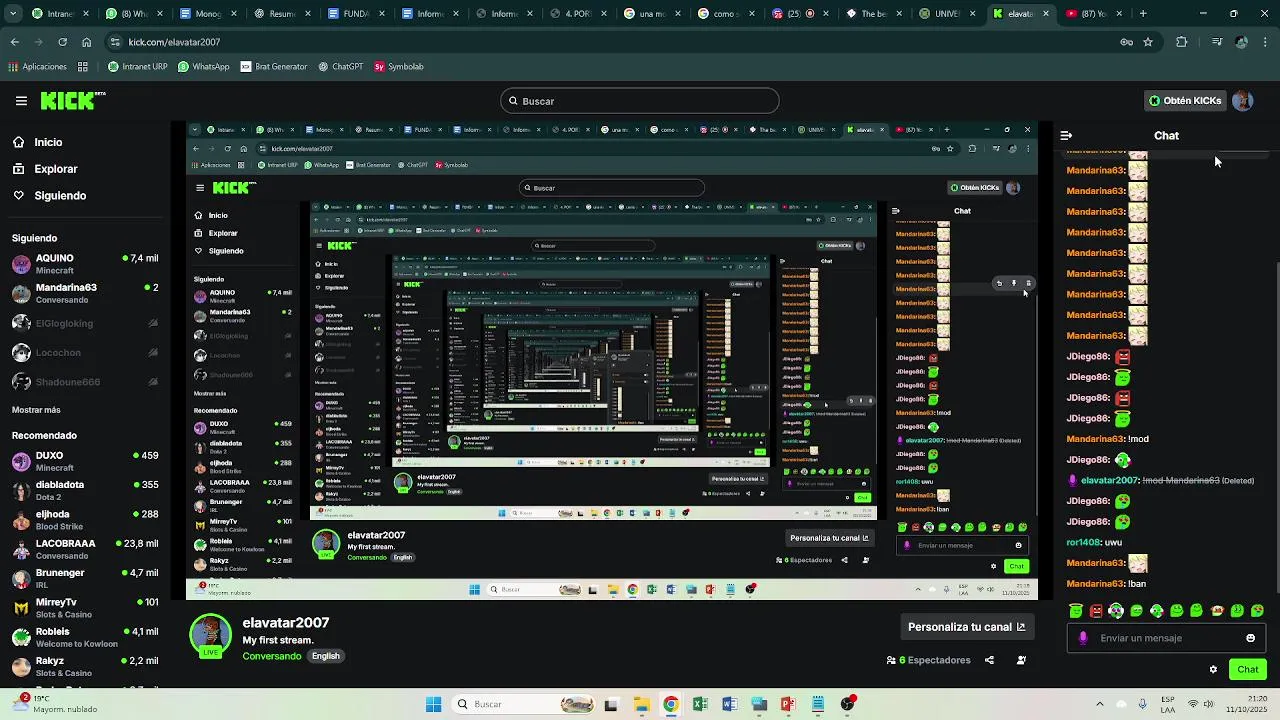Image resolution: width=1280 pixels, height=720 pixels.
Task: Open Brunenger recommended channel
Action: pos(85,578)
